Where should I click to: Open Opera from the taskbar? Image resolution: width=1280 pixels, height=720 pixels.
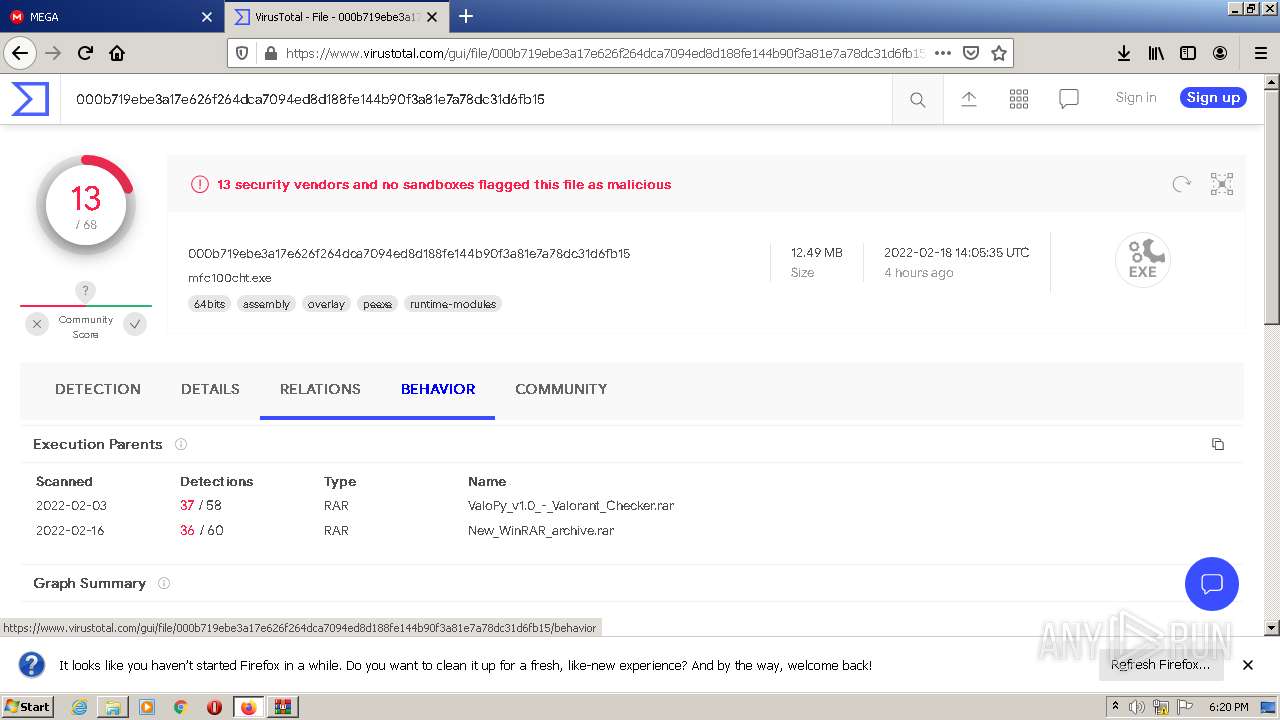click(x=214, y=707)
